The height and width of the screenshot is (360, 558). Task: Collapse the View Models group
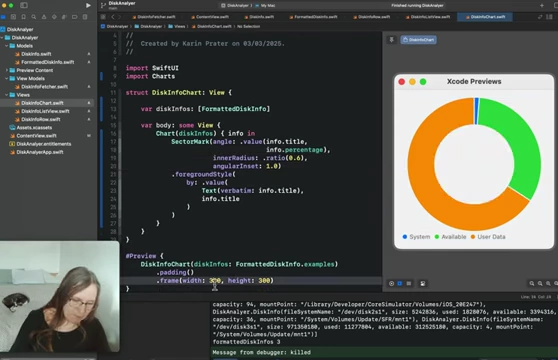pos(6,79)
